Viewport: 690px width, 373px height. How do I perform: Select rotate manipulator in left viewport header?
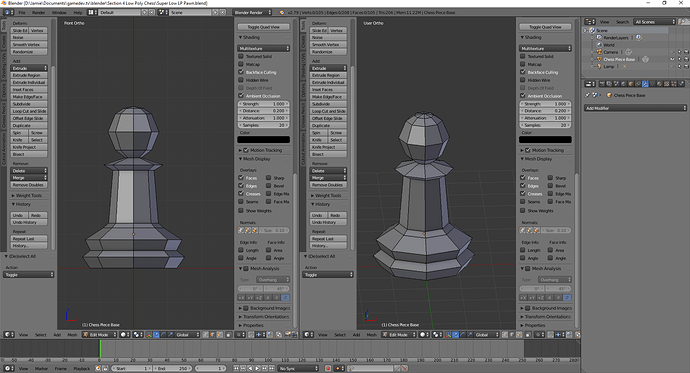(163, 335)
